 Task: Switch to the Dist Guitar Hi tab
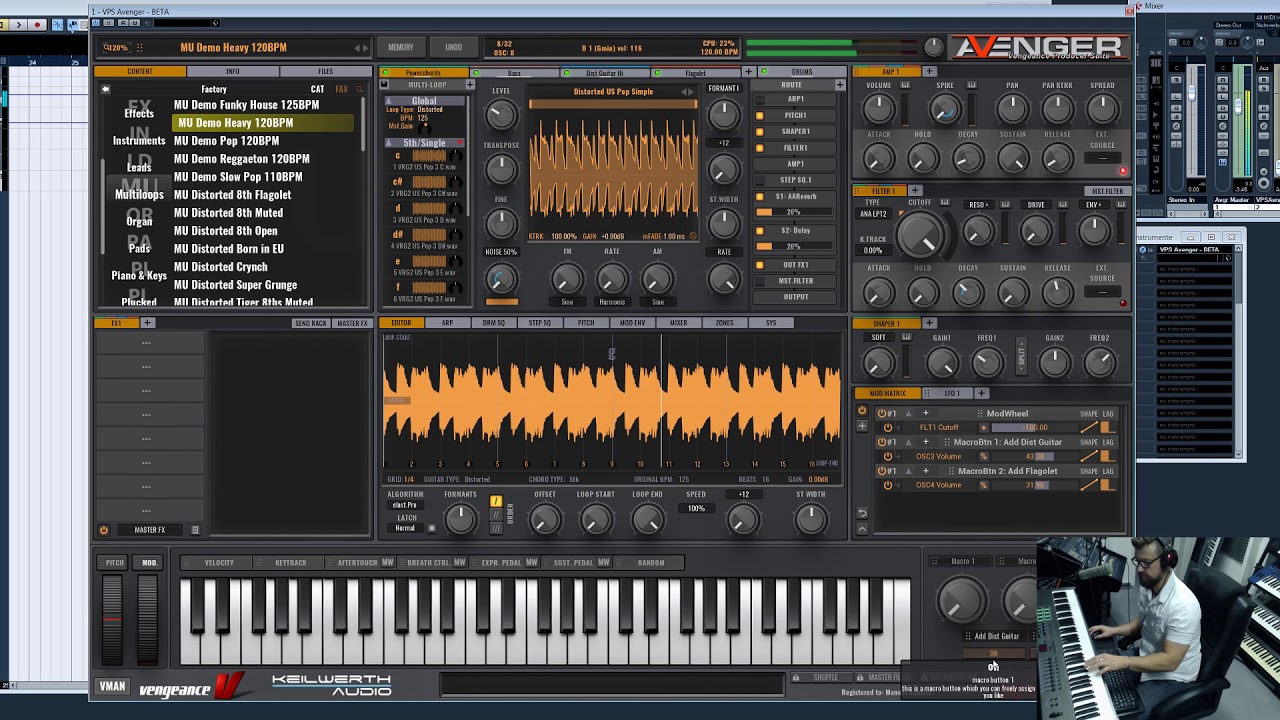click(604, 72)
